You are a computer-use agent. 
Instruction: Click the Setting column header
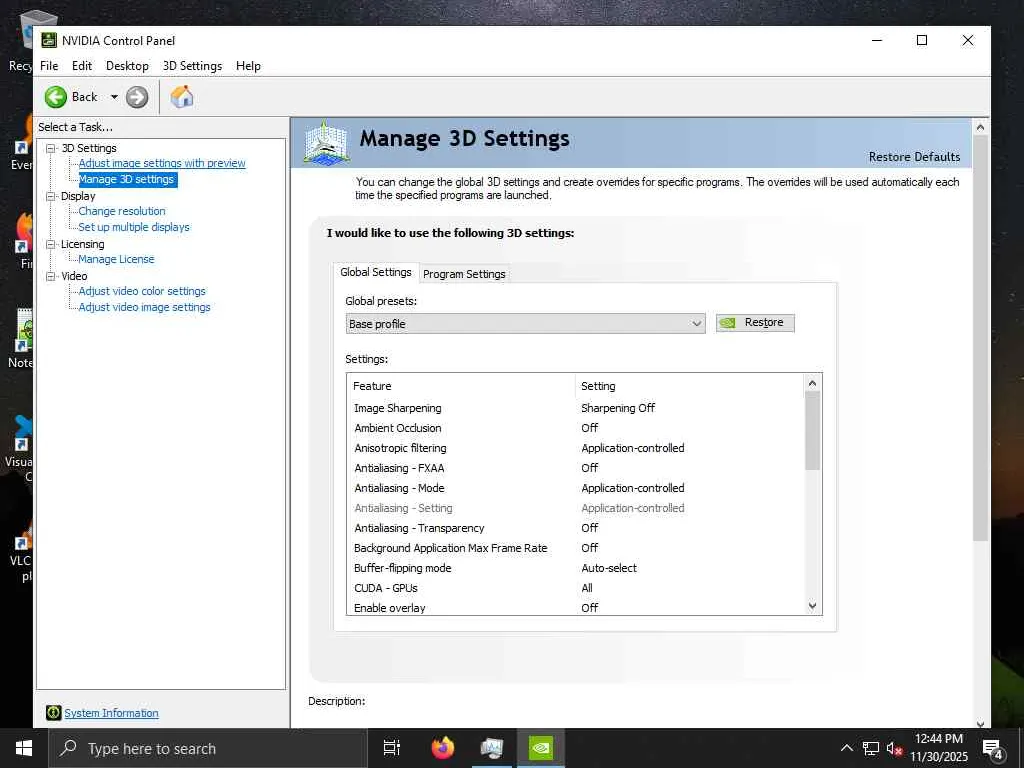click(x=690, y=386)
